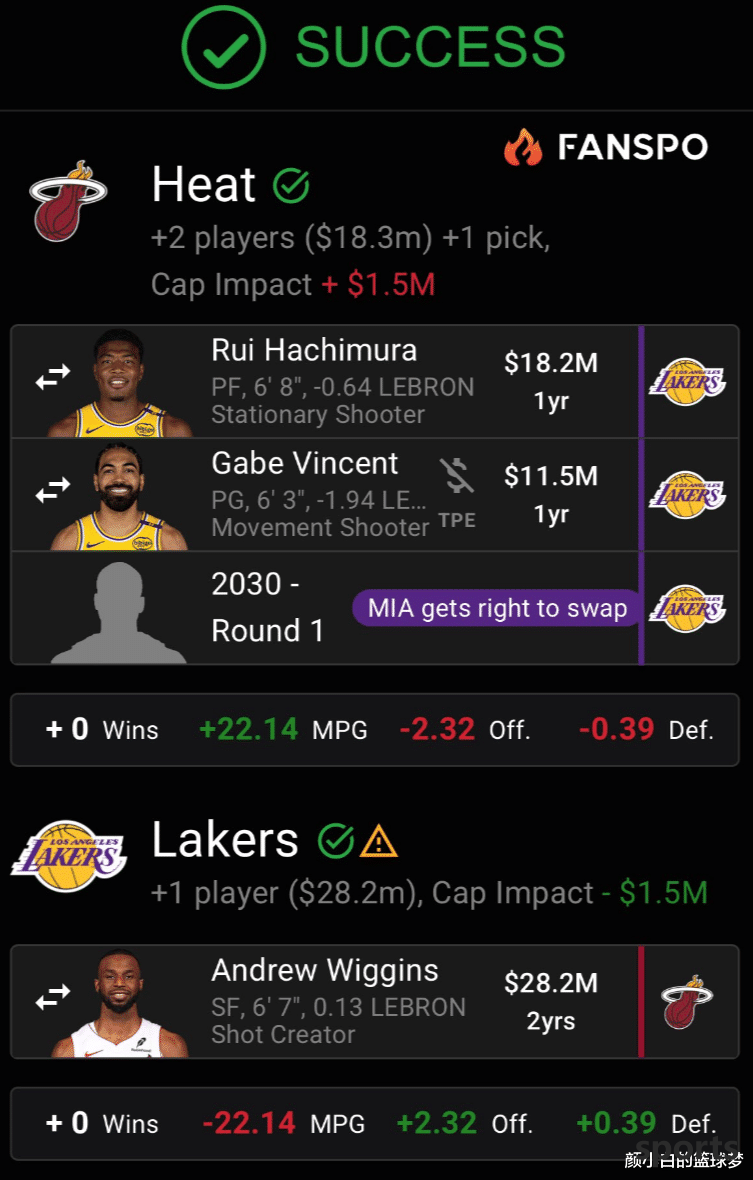Image resolution: width=753 pixels, height=1180 pixels.
Task: Click the large green Success checkmark circle
Action: pos(223,46)
